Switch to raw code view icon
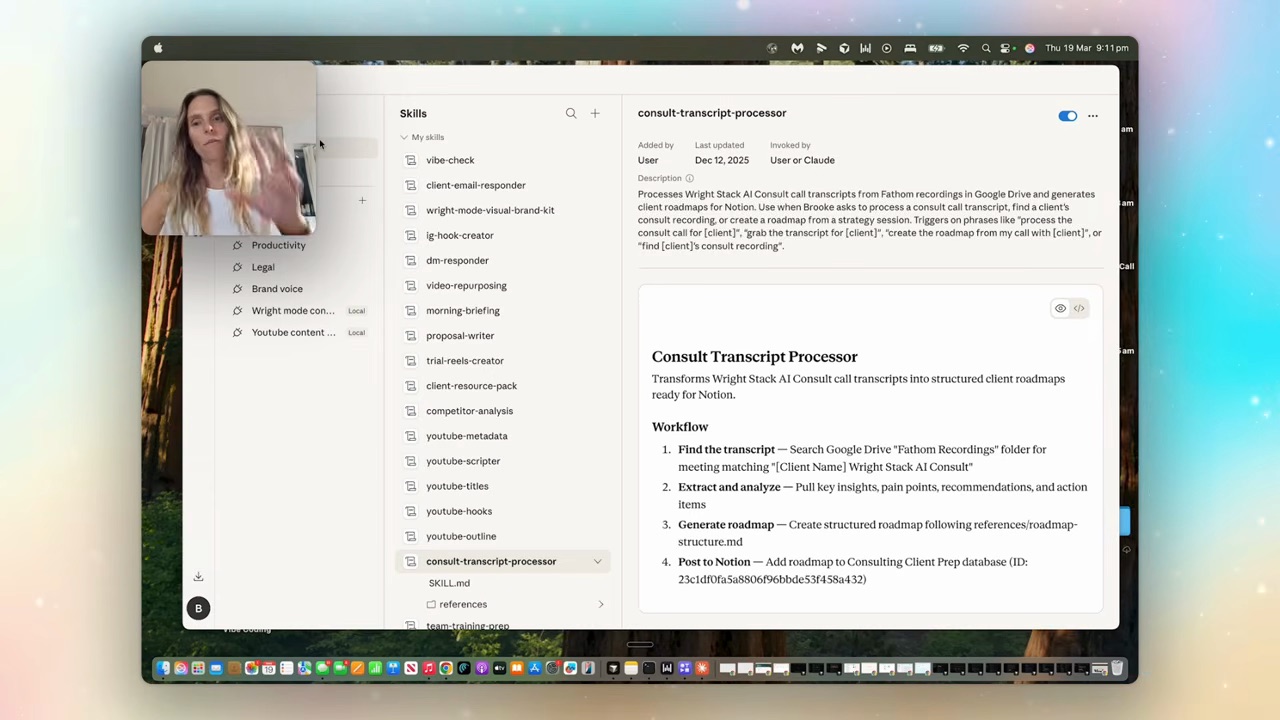1280x720 pixels. (x=1079, y=308)
